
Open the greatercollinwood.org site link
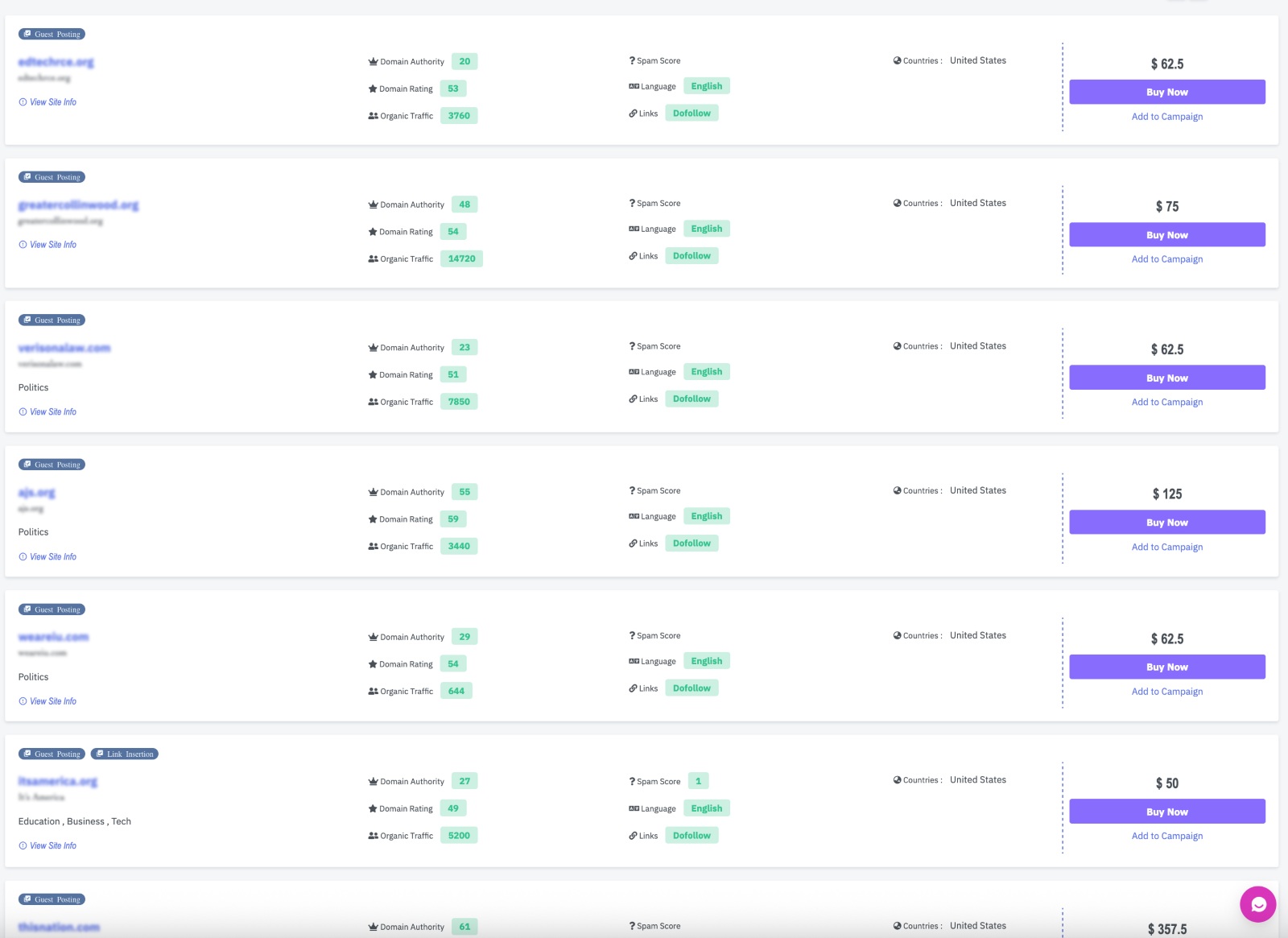(x=78, y=205)
